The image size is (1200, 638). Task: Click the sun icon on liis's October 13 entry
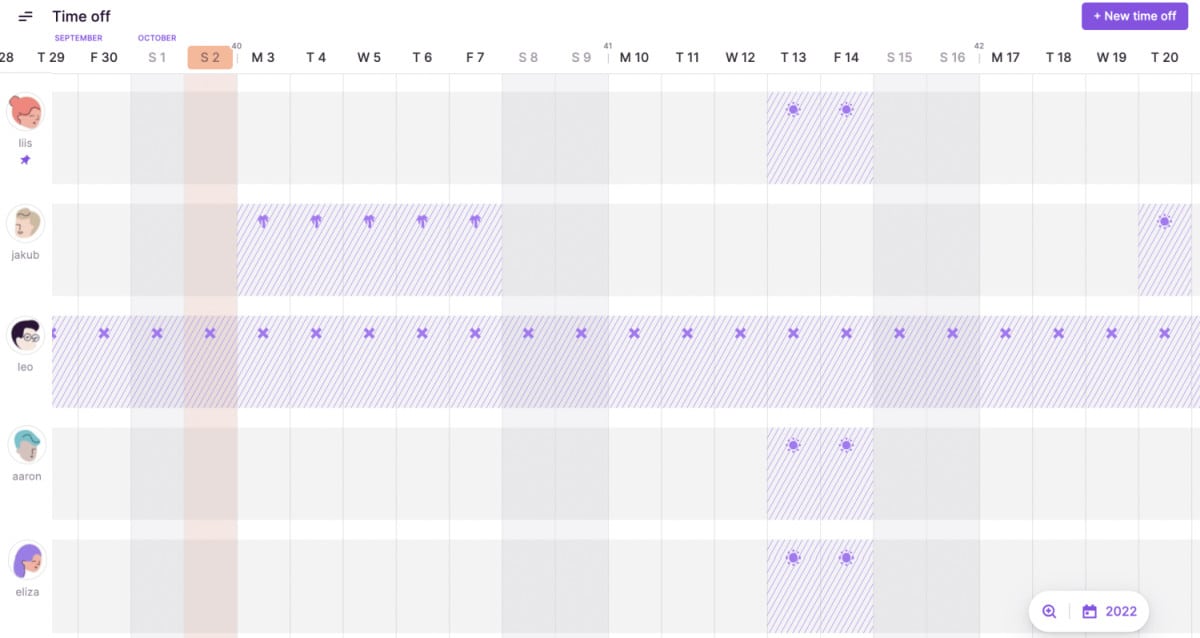[794, 109]
